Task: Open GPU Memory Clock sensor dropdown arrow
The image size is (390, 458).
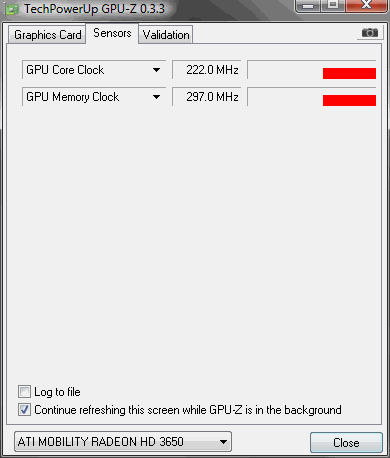Action: point(156,97)
